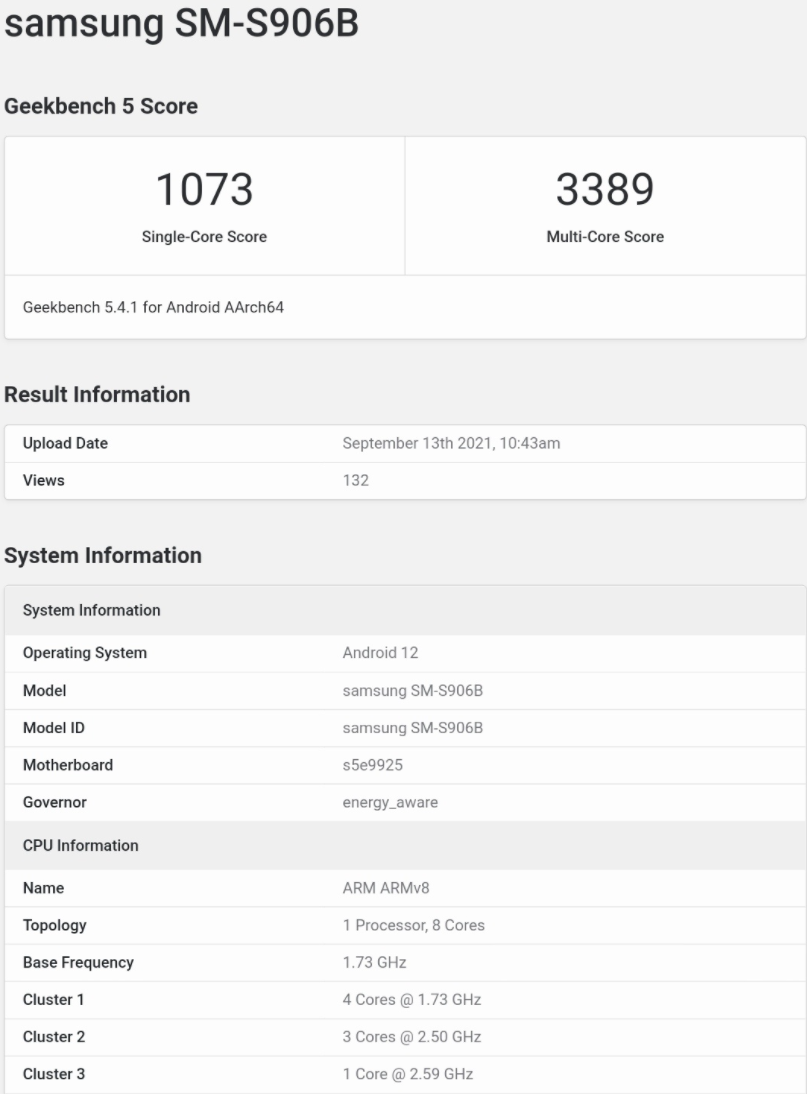This screenshot has width=807, height=1094.
Task: Click the Single-Core Score label
Action: click(204, 237)
